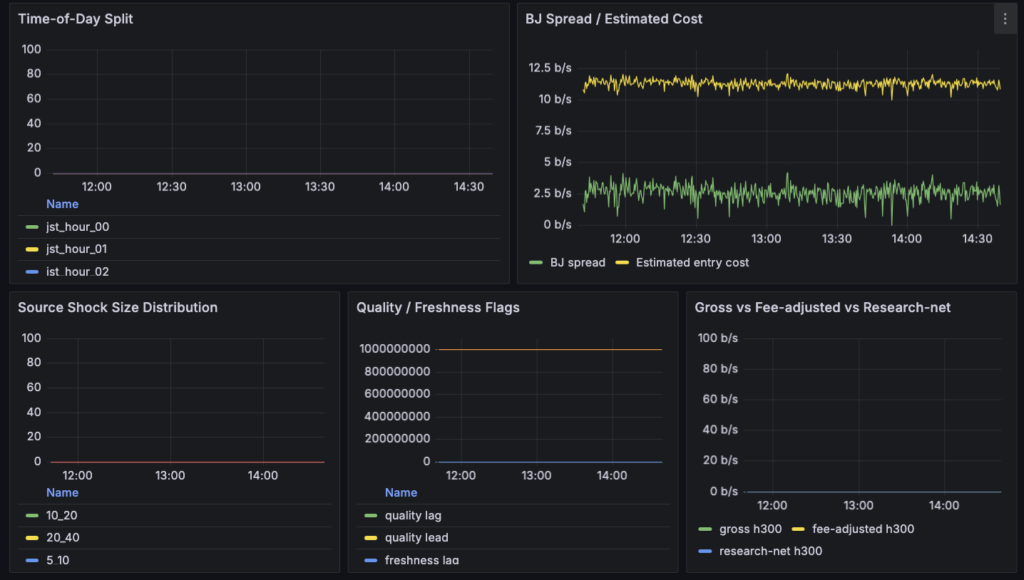Isolate the 10_20 series in legend
This screenshot has width=1024, height=580.
click(x=62, y=516)
